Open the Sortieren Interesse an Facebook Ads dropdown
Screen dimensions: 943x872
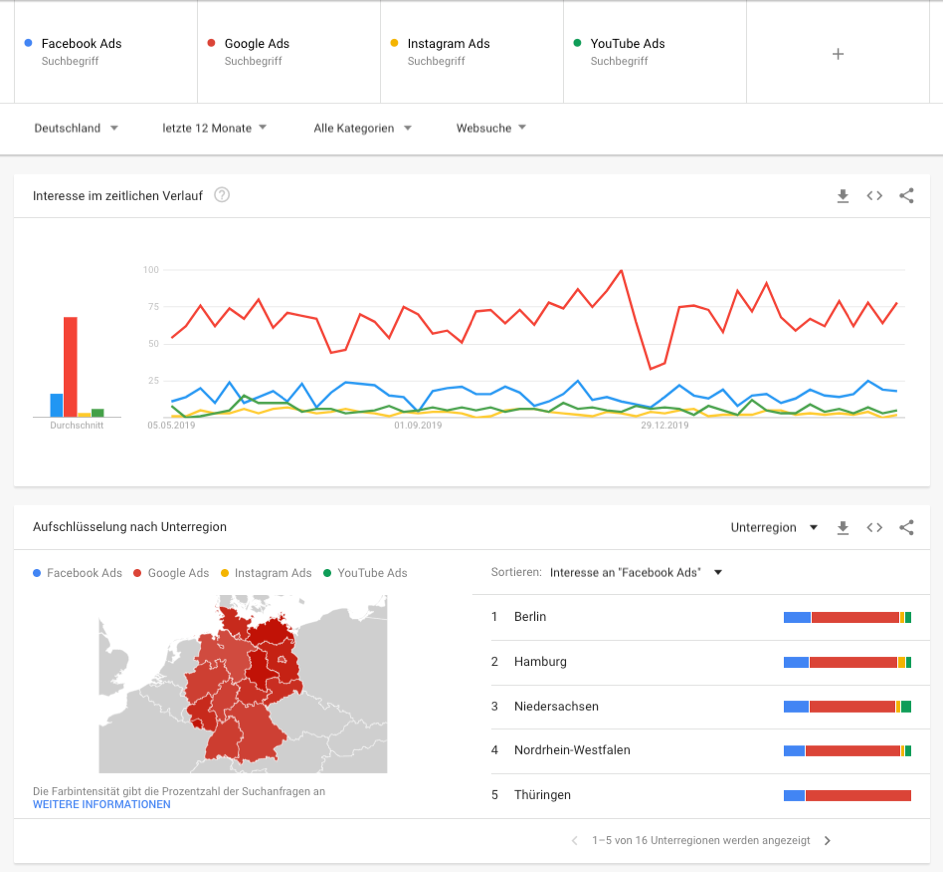point(636,573)
